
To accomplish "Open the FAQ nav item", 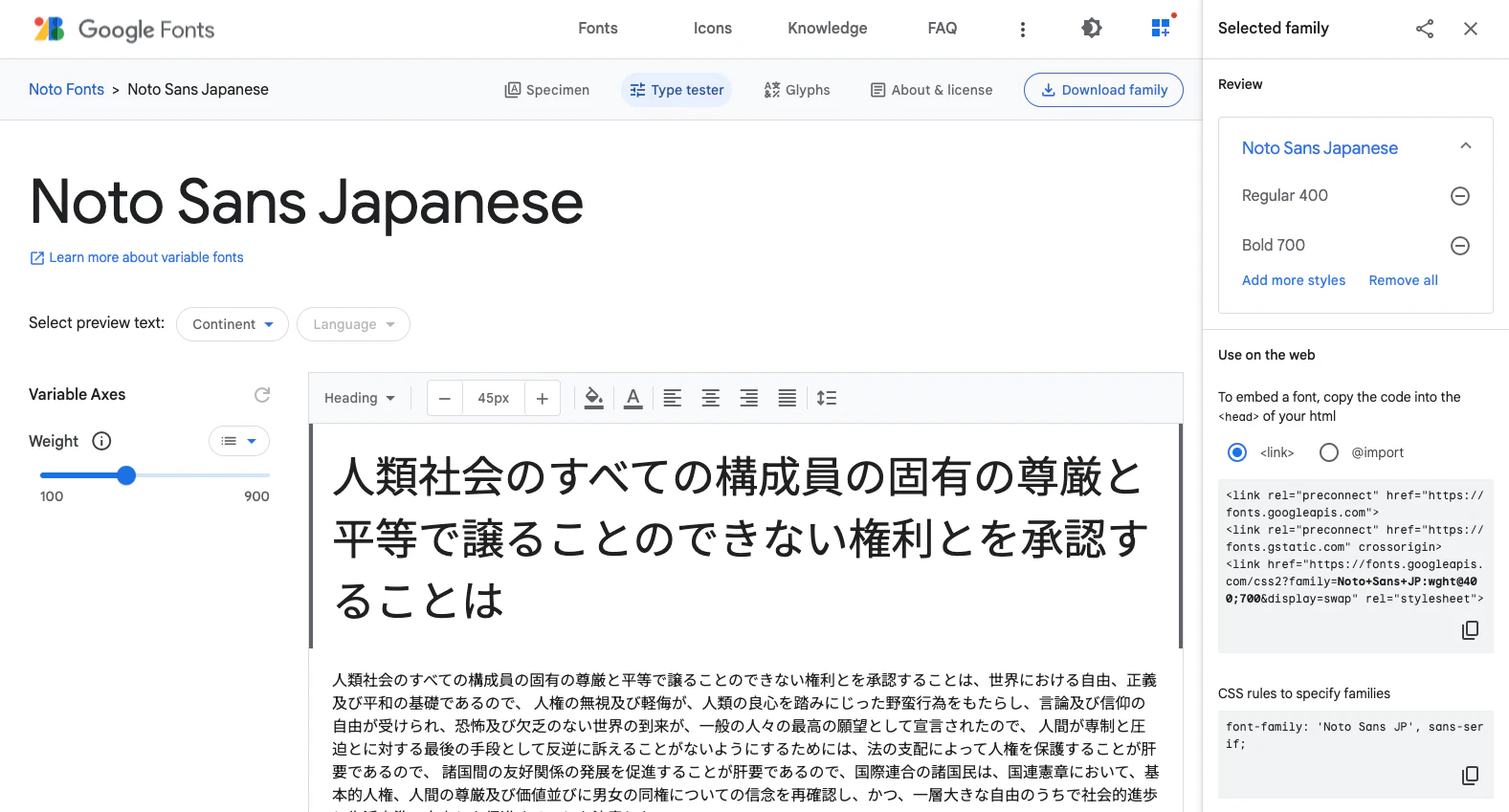I will pyautogui.click(x=943, y=29).
